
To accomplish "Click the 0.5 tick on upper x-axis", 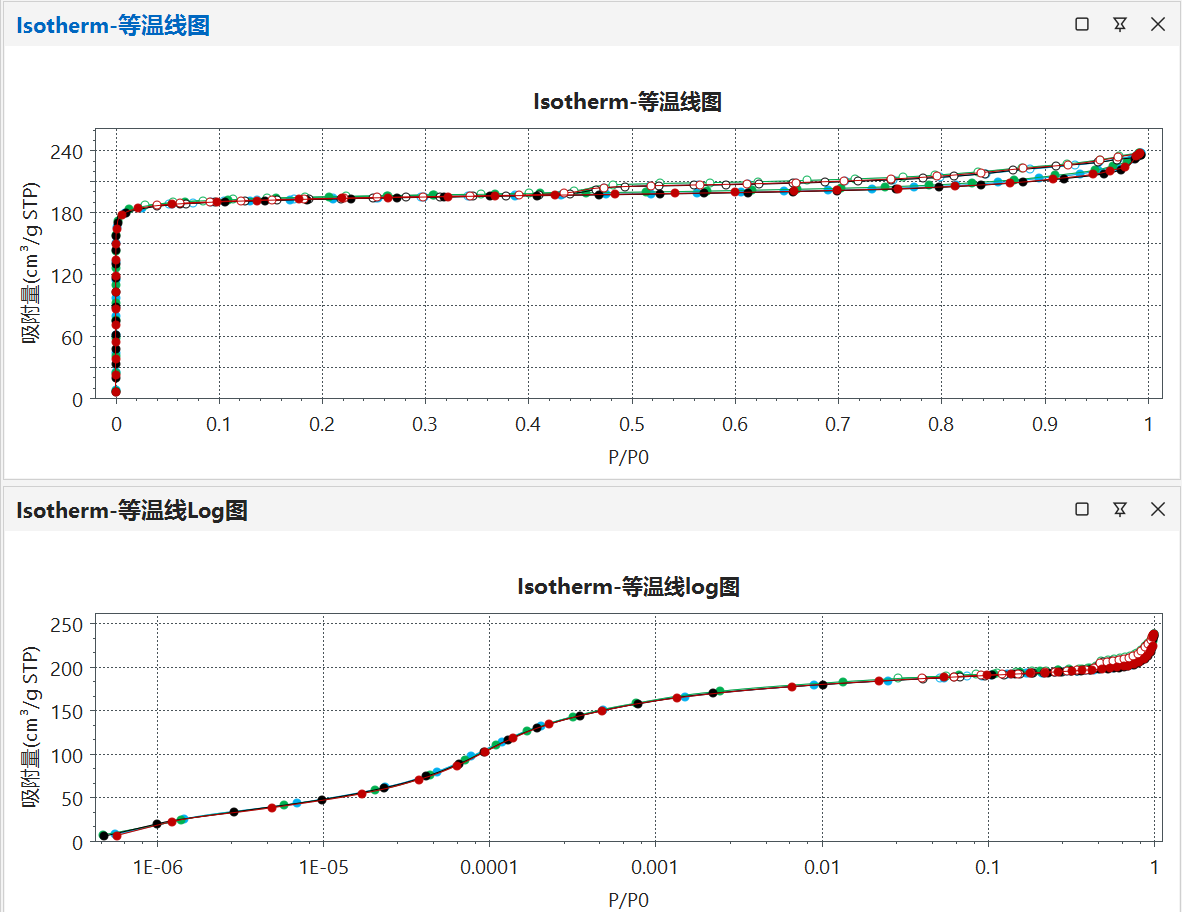I will pos(632,424).
